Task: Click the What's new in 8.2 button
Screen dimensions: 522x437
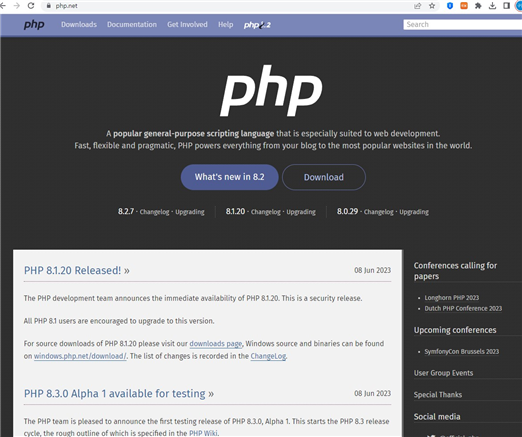Action: [x=229, y=177]
